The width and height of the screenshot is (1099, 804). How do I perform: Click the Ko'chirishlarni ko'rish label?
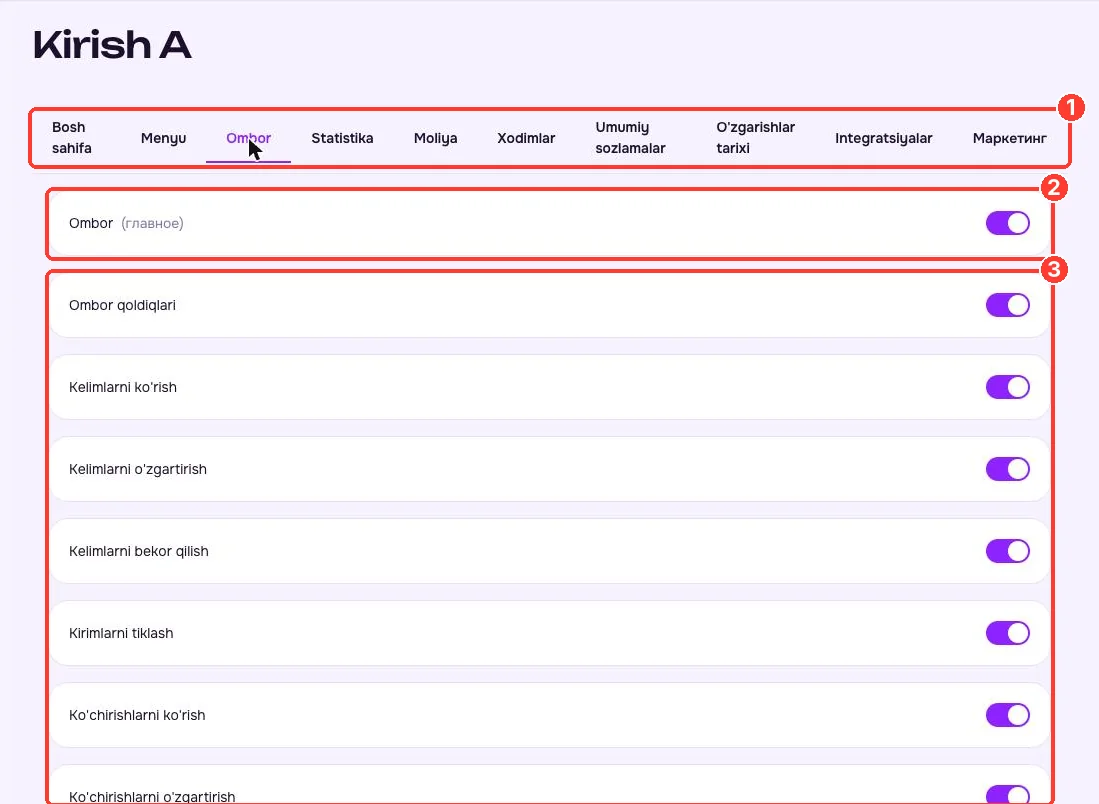pyautogui.click(x=137, y=715)
